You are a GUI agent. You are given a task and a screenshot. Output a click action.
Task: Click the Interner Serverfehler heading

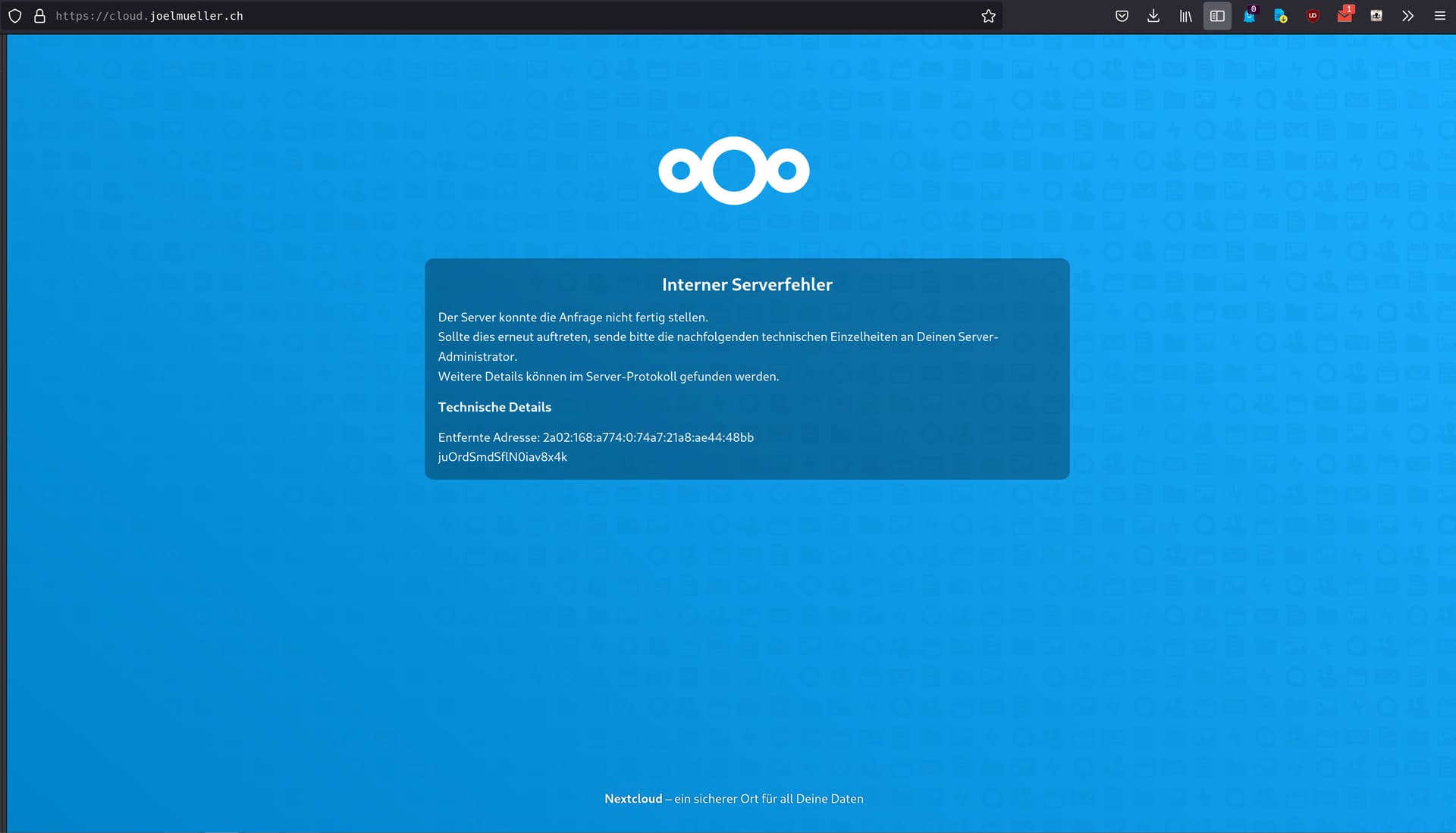(747, 285)
